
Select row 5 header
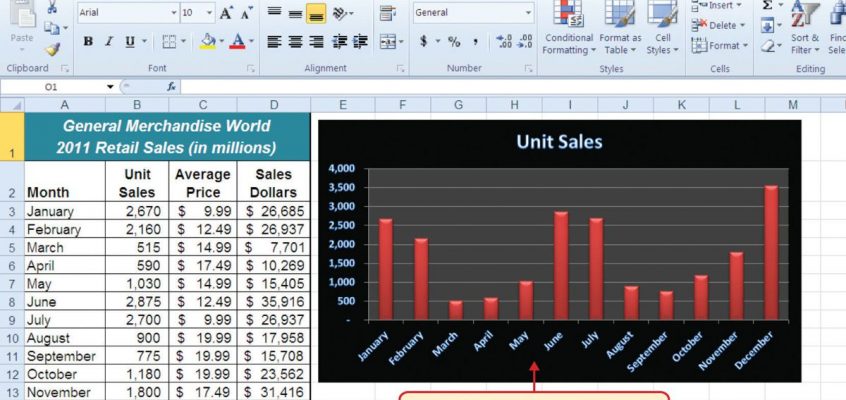[x=12, y=247]
